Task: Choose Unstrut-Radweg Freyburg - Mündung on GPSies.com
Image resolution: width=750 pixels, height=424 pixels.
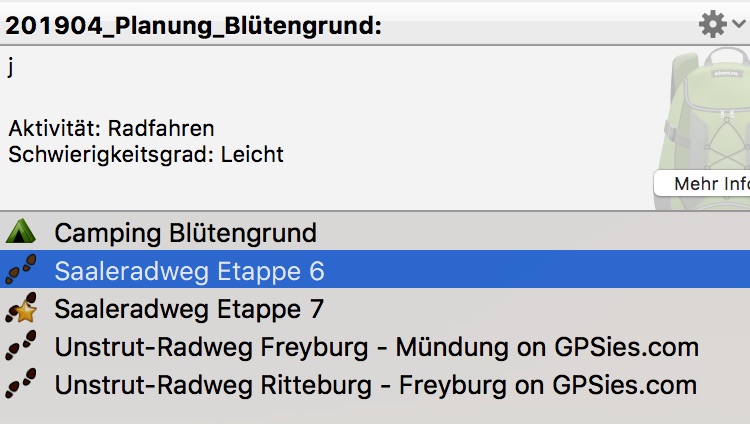Action: coord(375,346)
